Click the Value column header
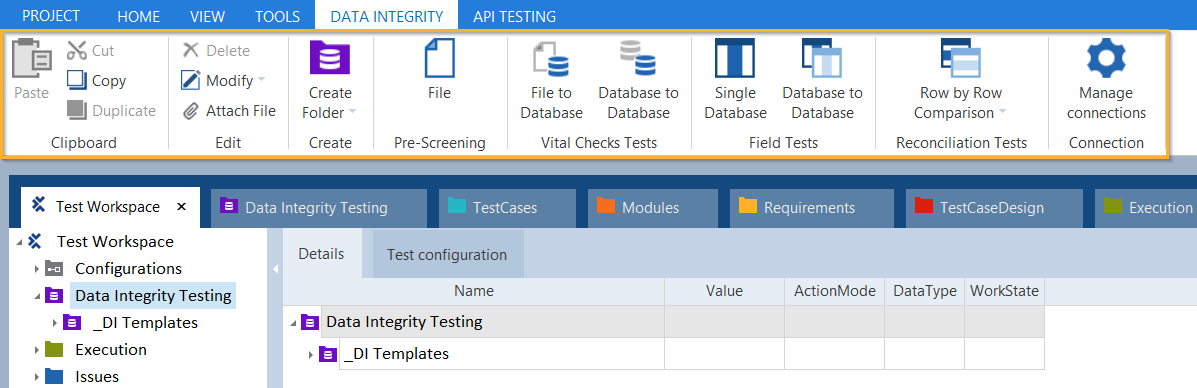 click(724, 291)
